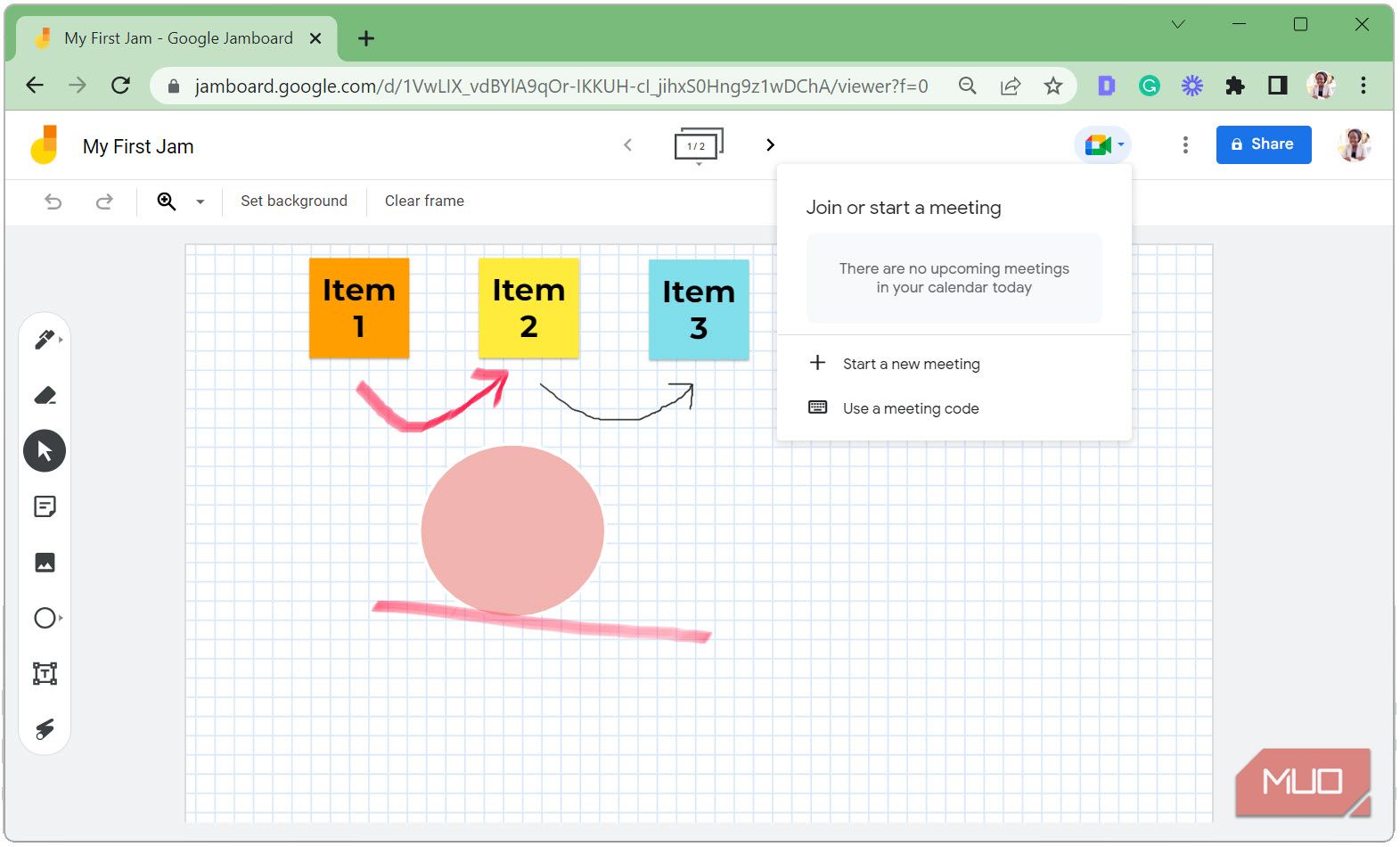Open the Google Meet meeting dropdown
The image size is (1400, 847).
(1103, 144)
